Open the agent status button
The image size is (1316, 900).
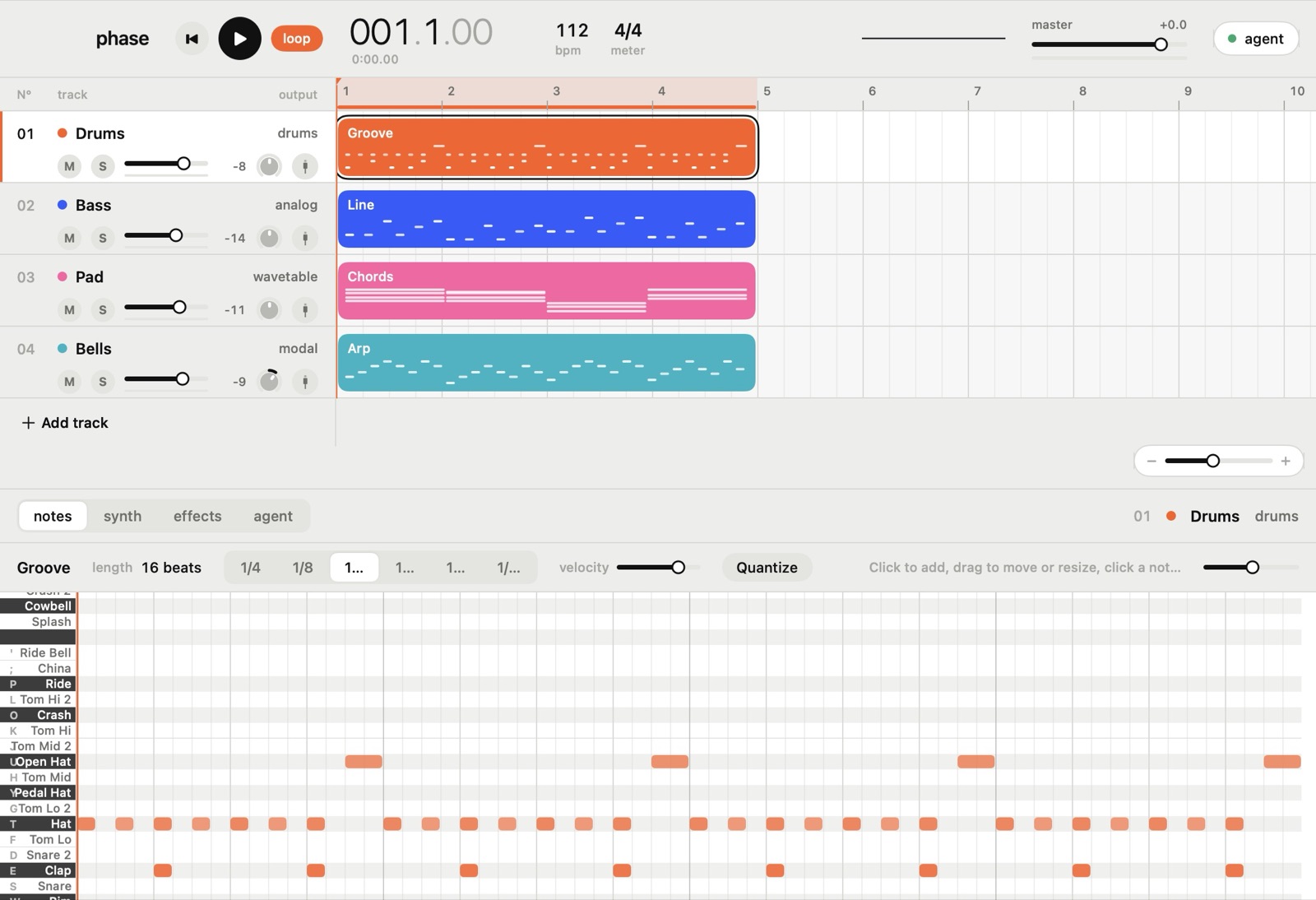pos(1255,39)
